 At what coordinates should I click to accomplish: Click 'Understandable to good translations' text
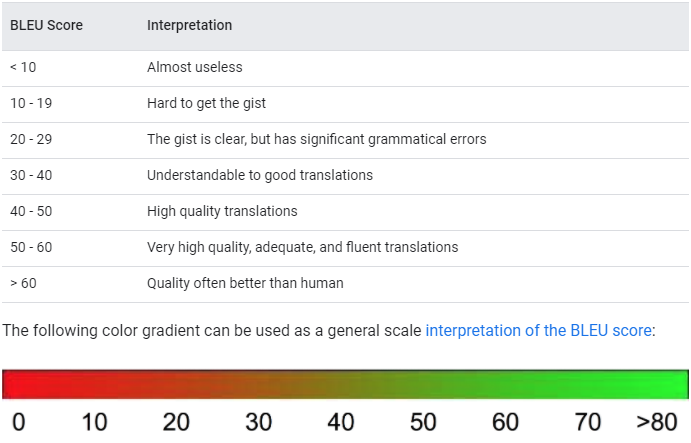pyautogui.click(x=260, y=175)
